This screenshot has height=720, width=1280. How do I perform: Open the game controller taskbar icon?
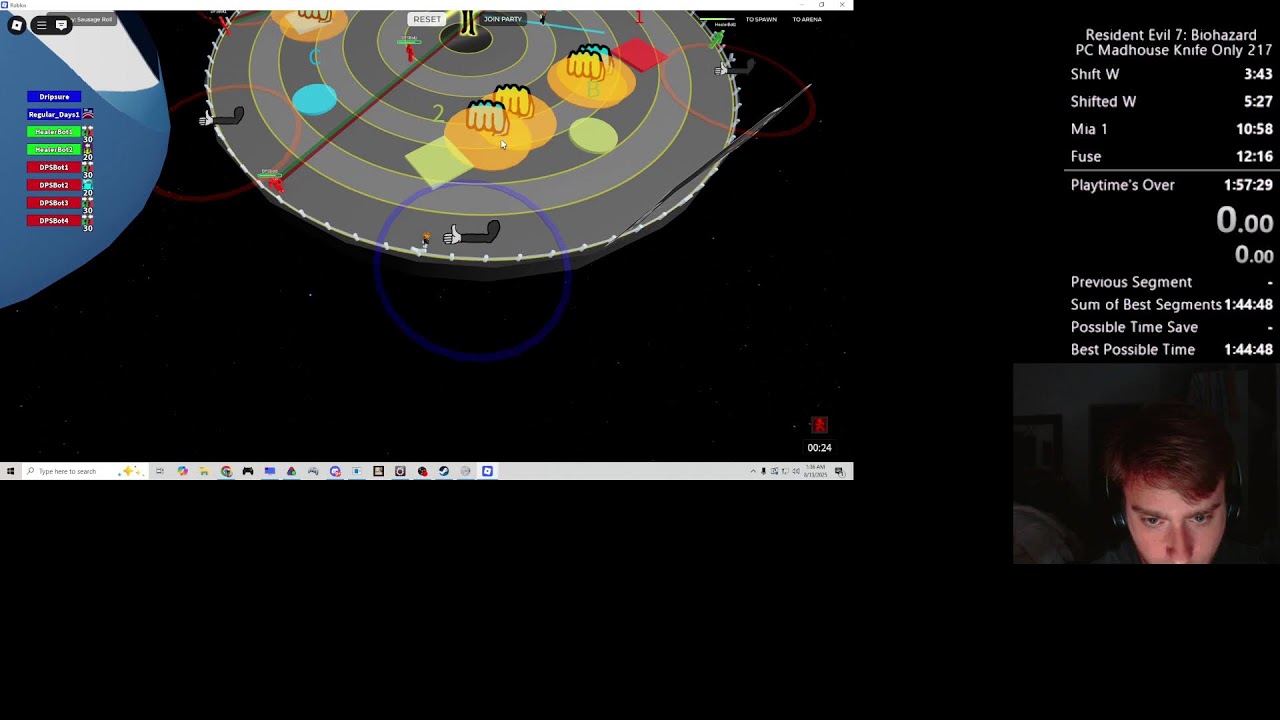(x=248, y=471)
